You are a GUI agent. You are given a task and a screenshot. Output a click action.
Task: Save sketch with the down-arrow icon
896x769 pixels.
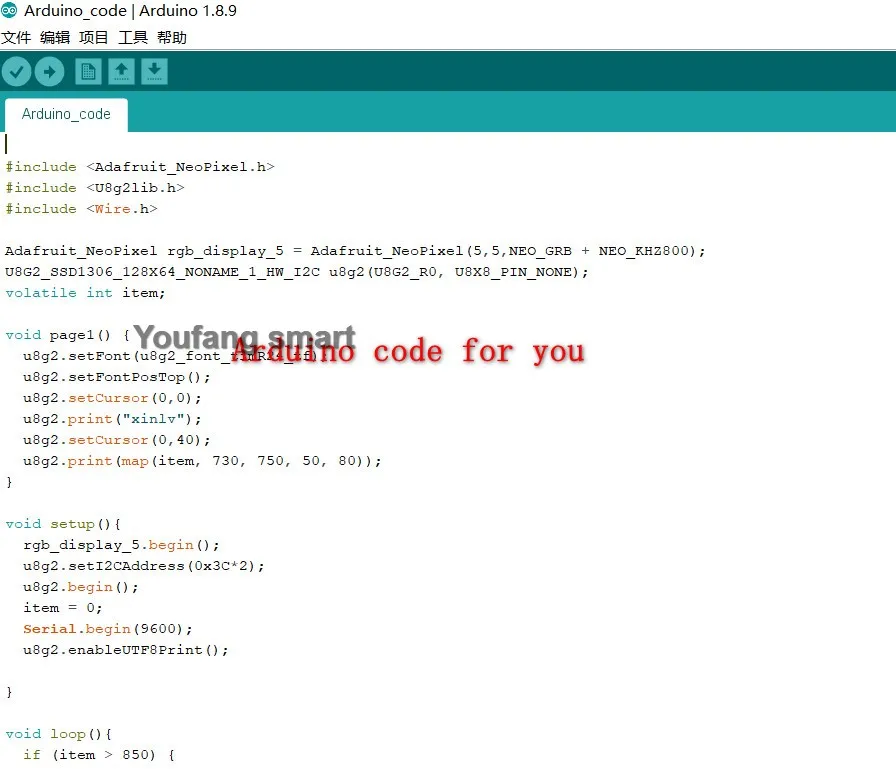coord(154,72)
